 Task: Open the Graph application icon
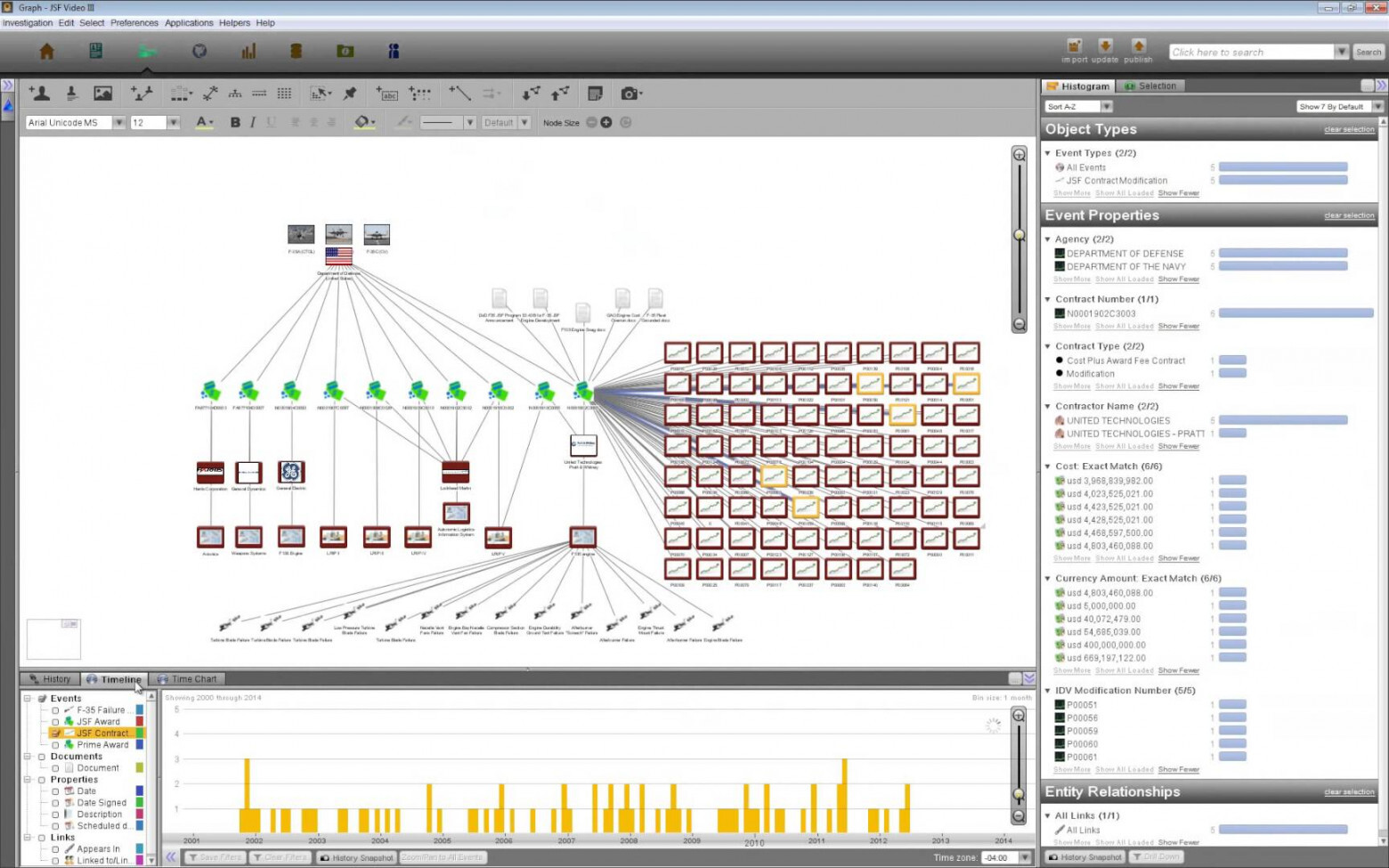click(147, 52)
